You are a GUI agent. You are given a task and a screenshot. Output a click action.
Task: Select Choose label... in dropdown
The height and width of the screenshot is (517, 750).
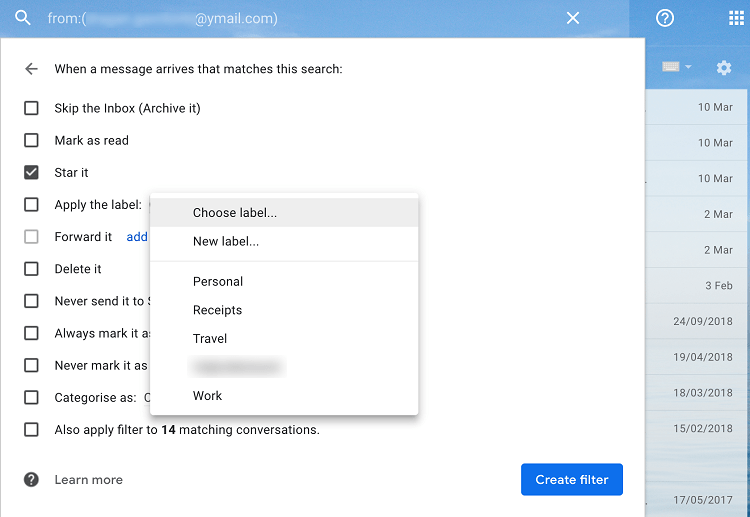pyautogui.click(x=235, y=213)
